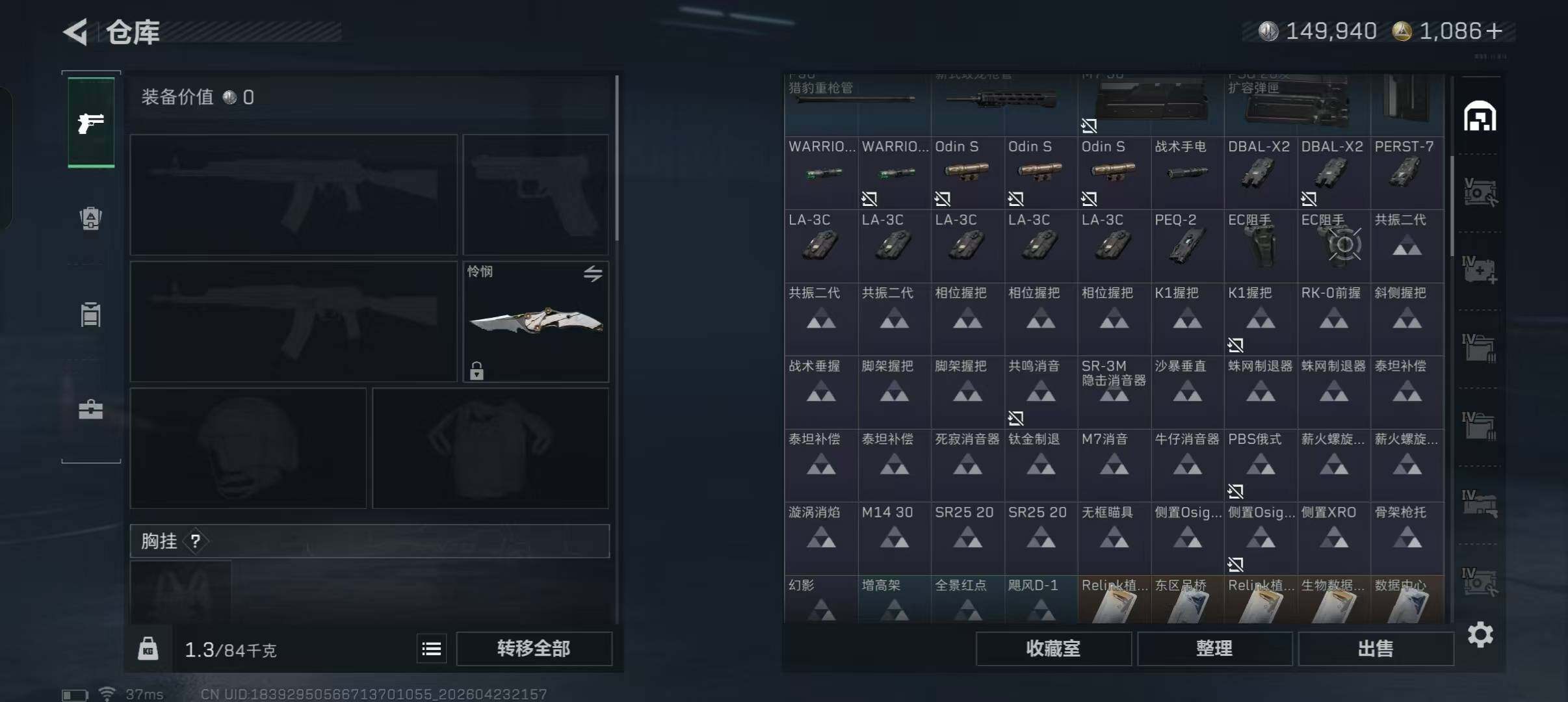The width and height of the screenshot is (1568, 702).
Task: Click the 转移全部 button
Action: pos(534,649)
